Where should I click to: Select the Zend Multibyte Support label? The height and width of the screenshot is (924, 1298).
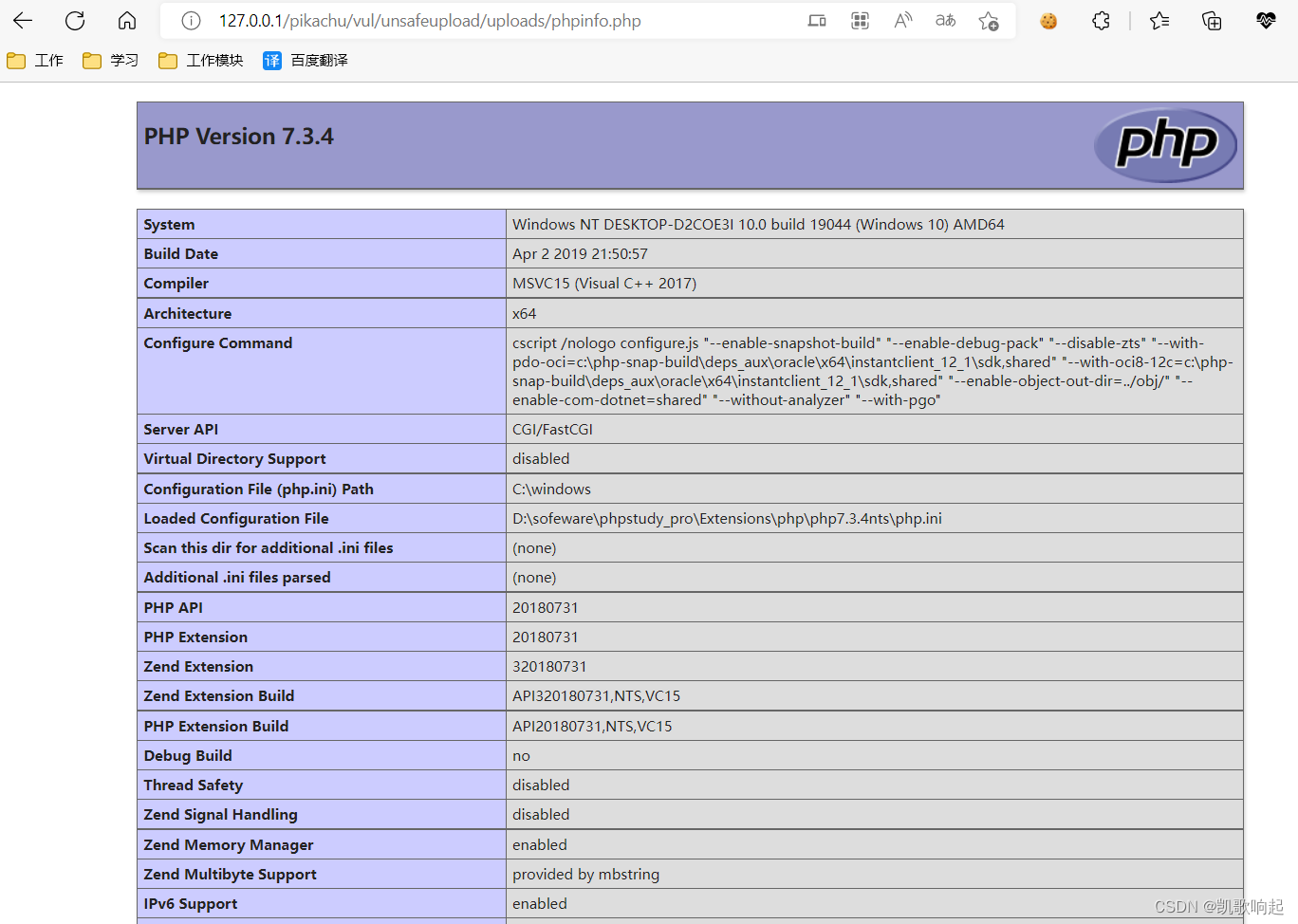(x=231, y=875)
